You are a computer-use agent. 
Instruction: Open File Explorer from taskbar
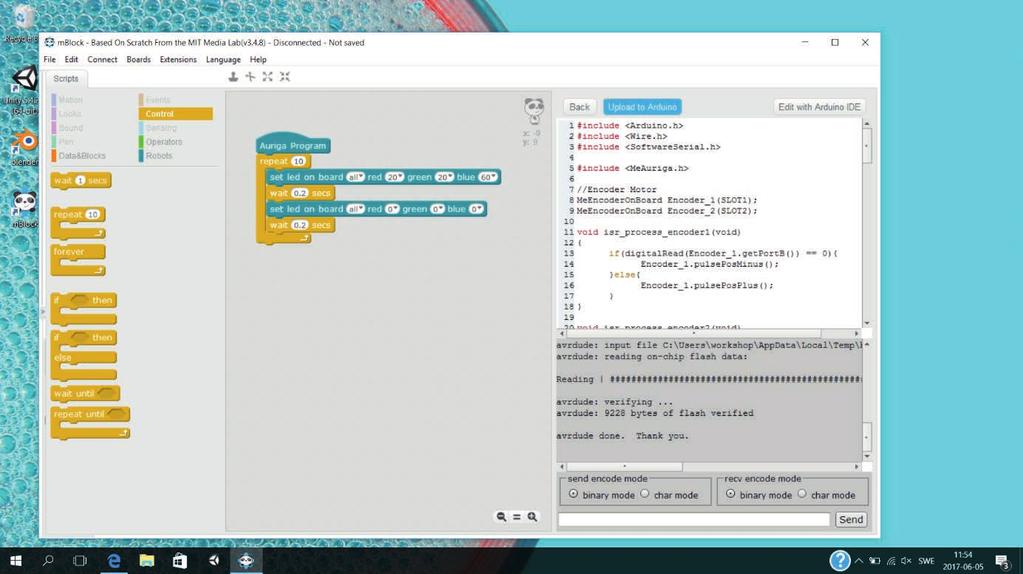(x=147, y=560)
